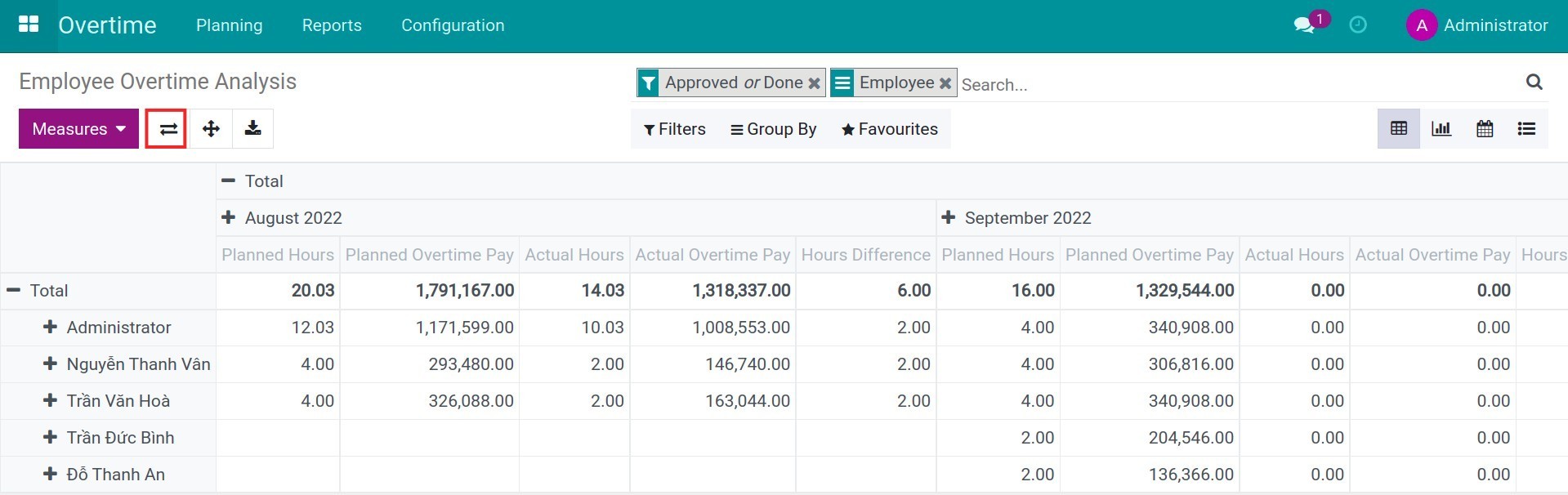1568x495 pixels.
Task: Click the 204,546.00 cell
Action: (x=1150, y=438)
